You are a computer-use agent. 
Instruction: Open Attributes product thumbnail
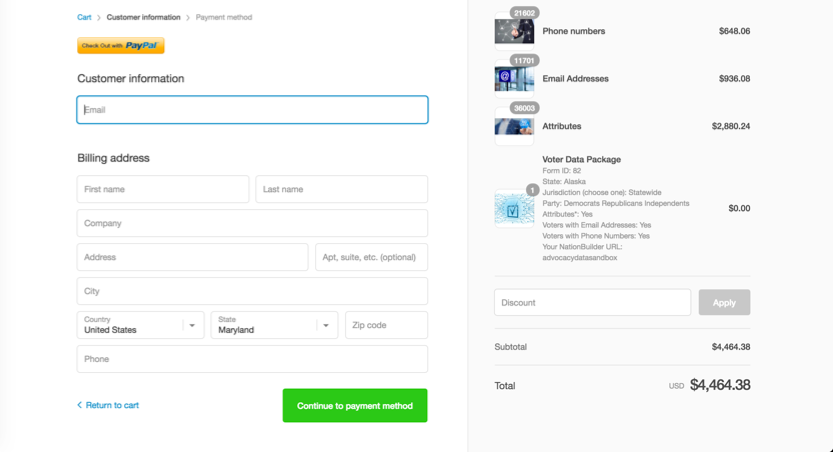coord(514,126)
